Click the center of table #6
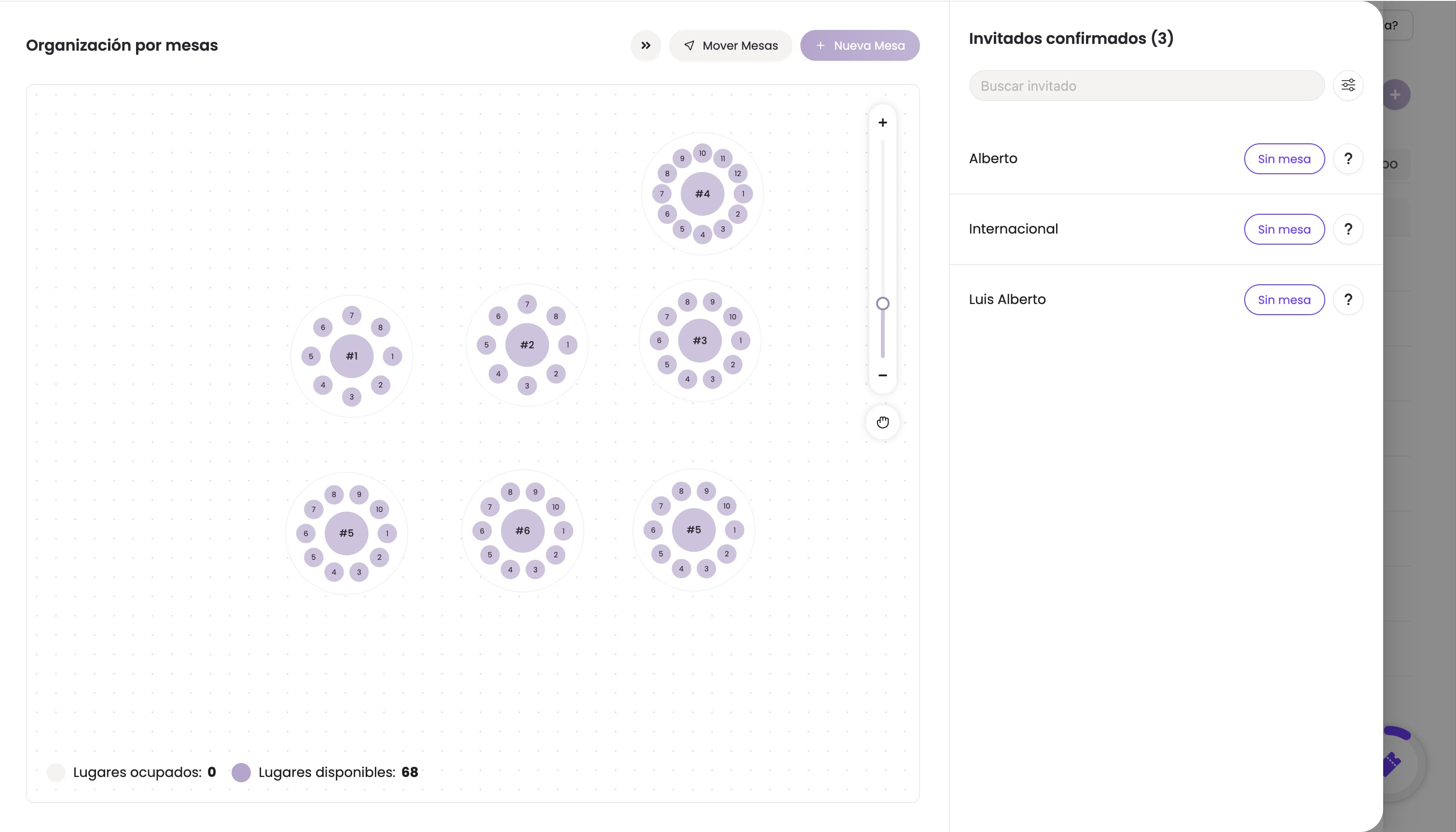 coord(522,531)
